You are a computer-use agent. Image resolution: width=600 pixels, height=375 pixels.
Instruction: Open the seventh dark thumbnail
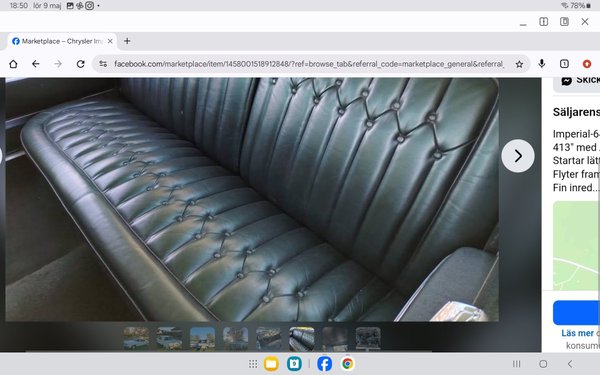point(335,339)
